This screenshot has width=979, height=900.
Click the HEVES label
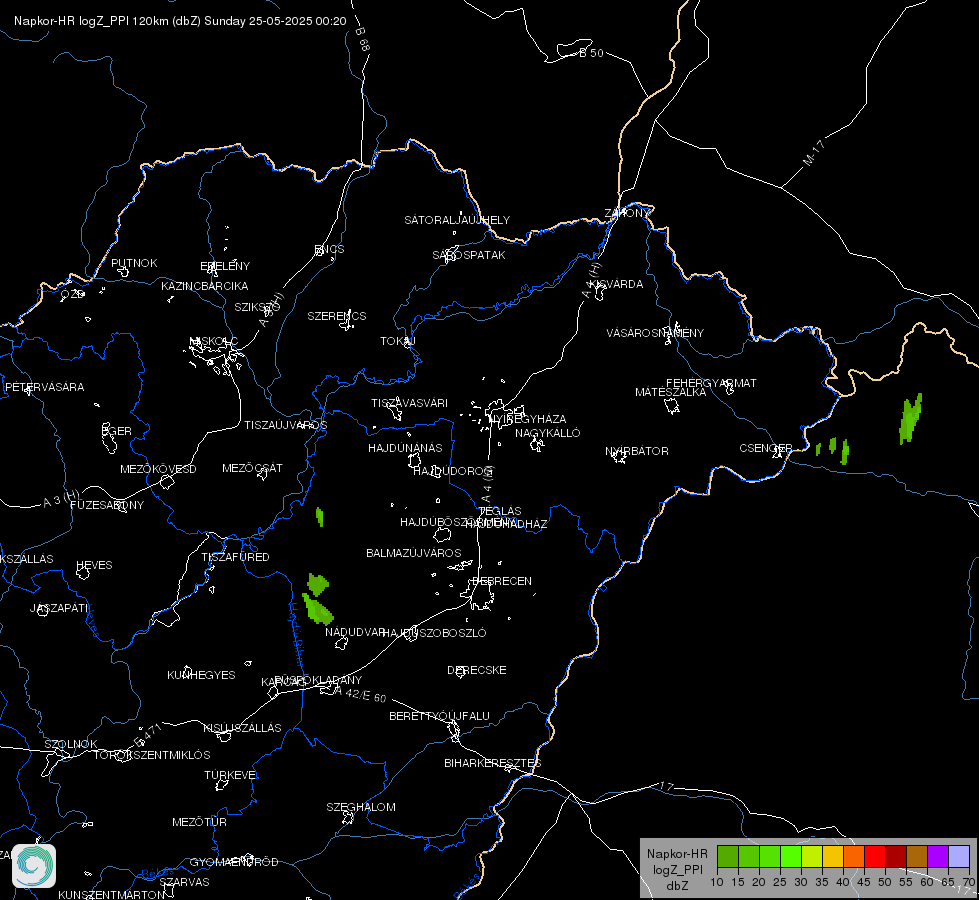[94, 565]
